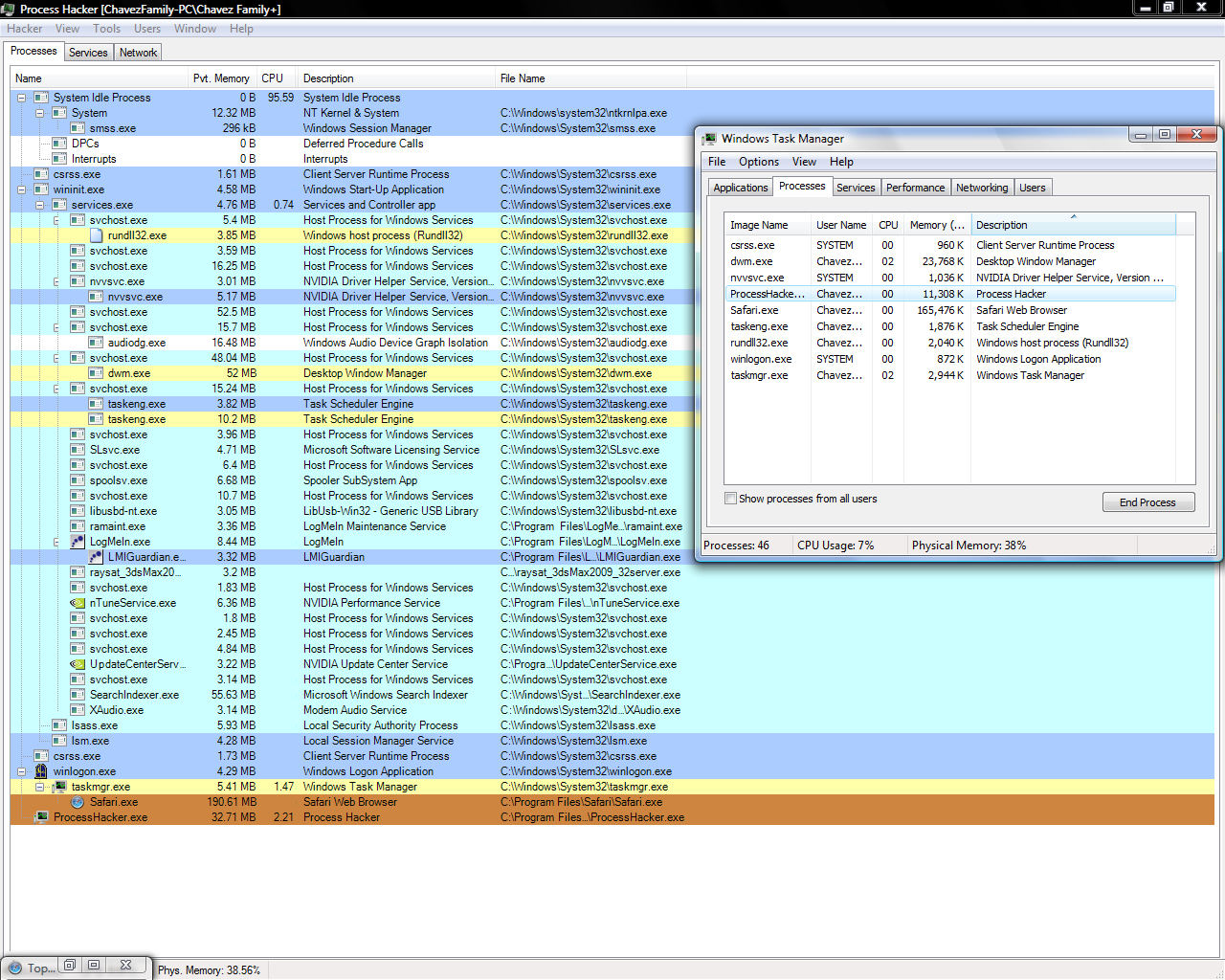This screenshot has width=1225, height=980.
Task: Open the Users tab in Task Manager
Action: (1033, 188)
